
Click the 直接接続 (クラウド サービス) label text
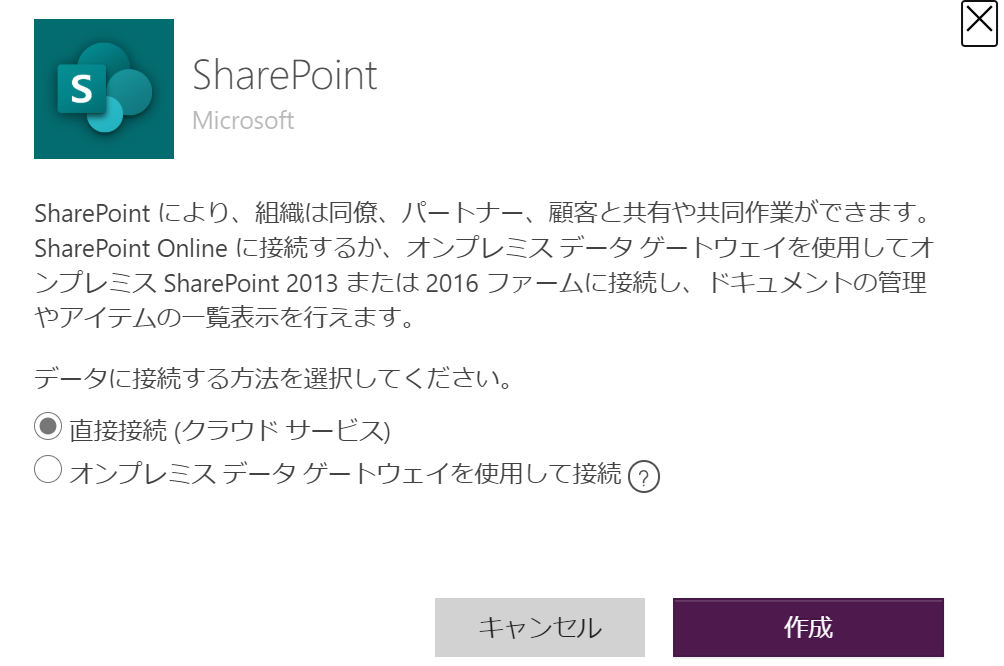(x=230, y=430)
